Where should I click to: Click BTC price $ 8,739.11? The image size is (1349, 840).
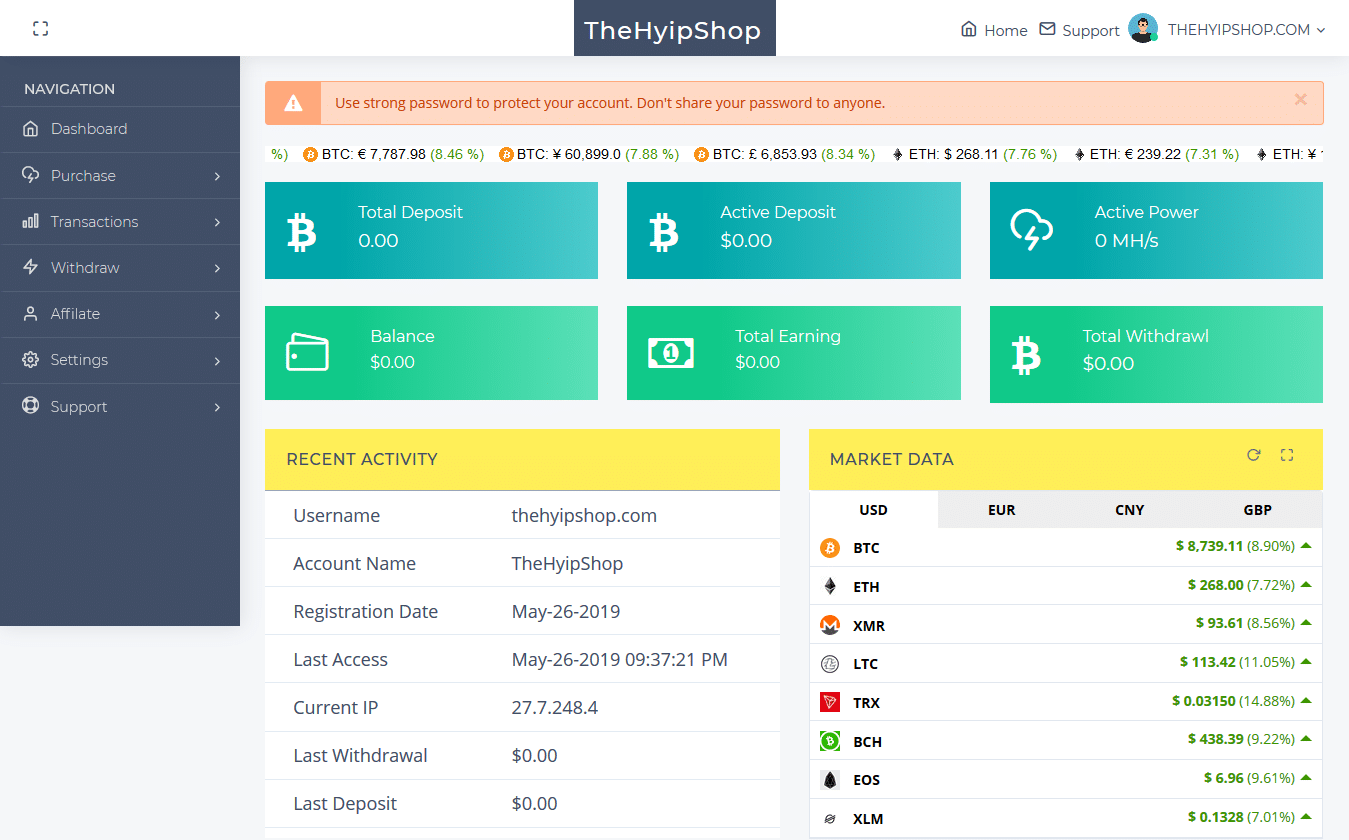(1209, 546)
